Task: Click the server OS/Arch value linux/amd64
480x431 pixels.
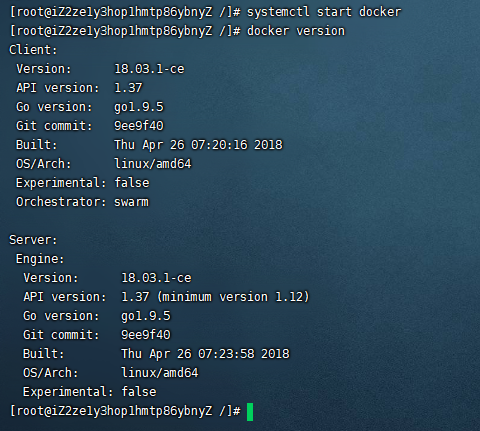Action: click(x=160, y=373)
